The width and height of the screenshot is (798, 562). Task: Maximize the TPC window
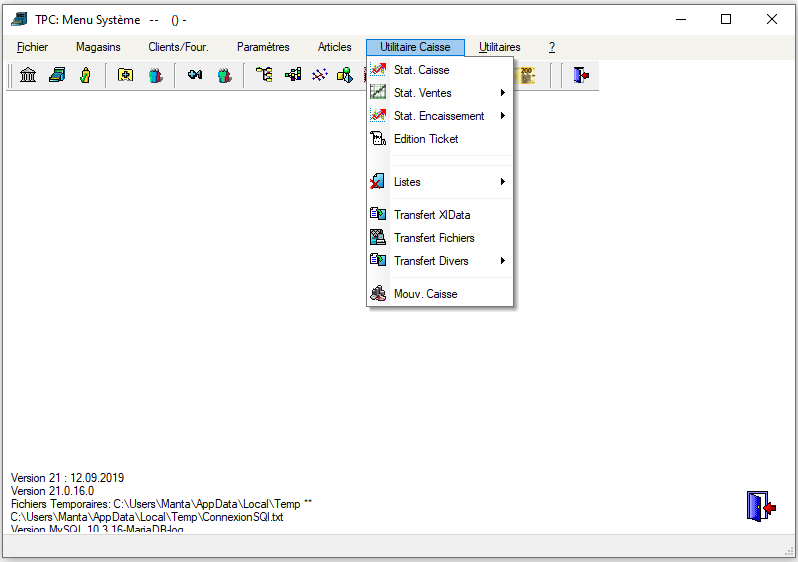pos(726,19)
